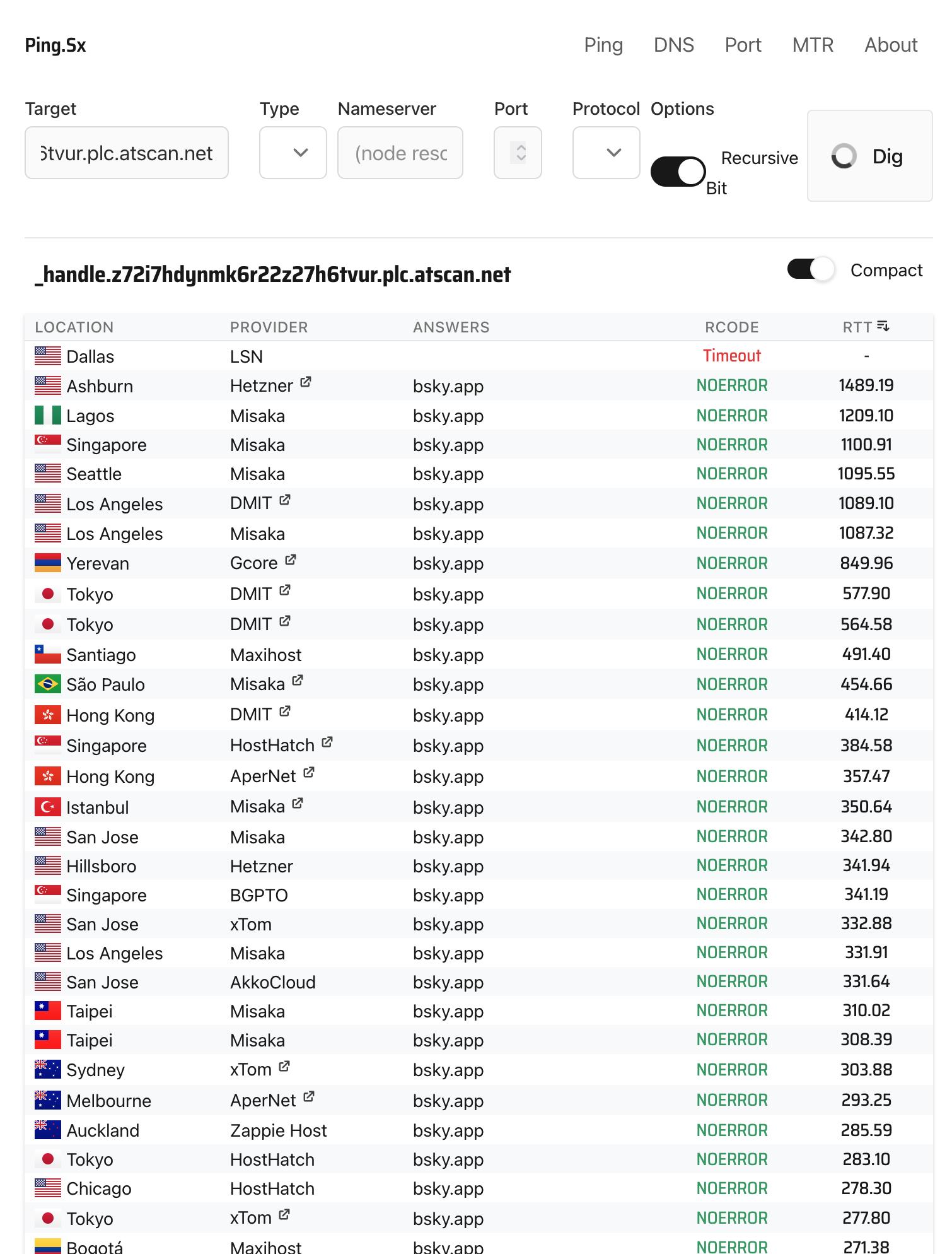
Task: Click the RTT sort order icon
Action: 883,327
